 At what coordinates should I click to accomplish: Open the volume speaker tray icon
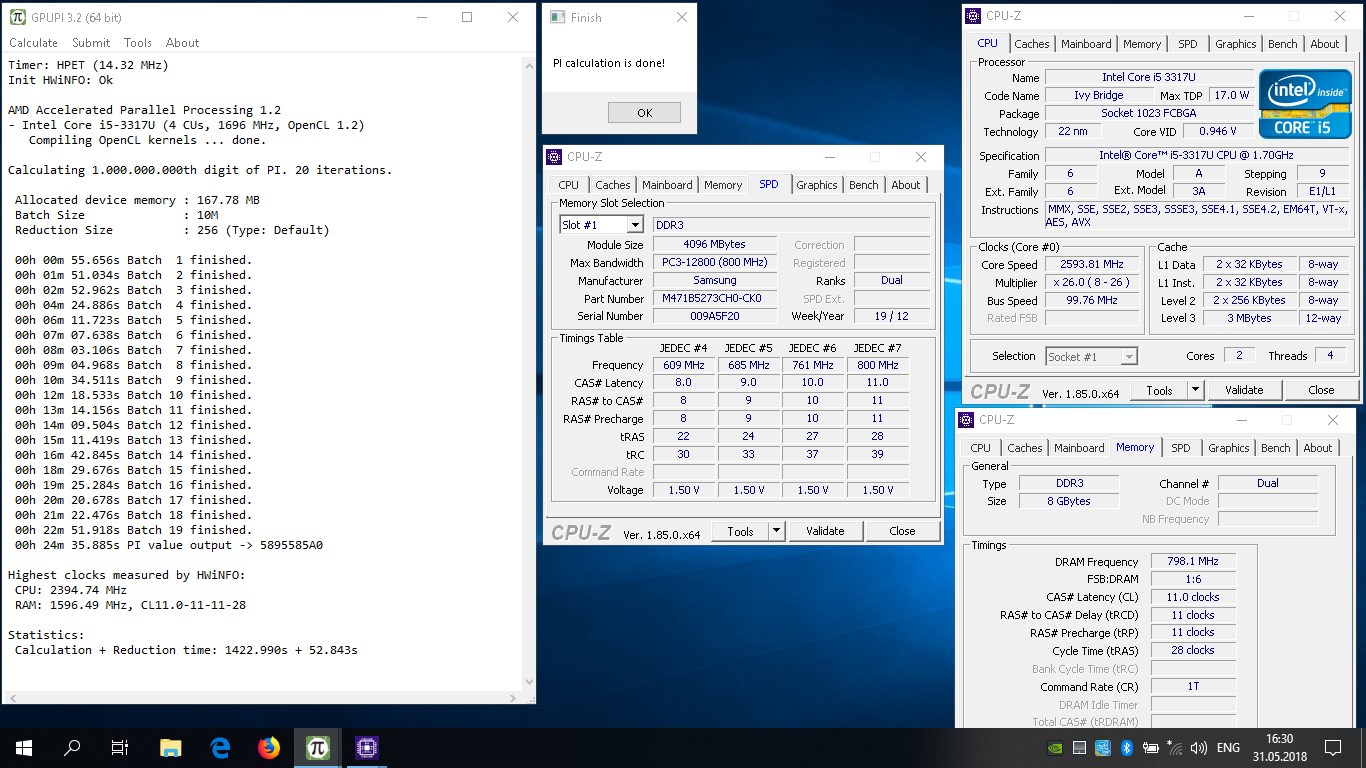[x=1199, y=747]
